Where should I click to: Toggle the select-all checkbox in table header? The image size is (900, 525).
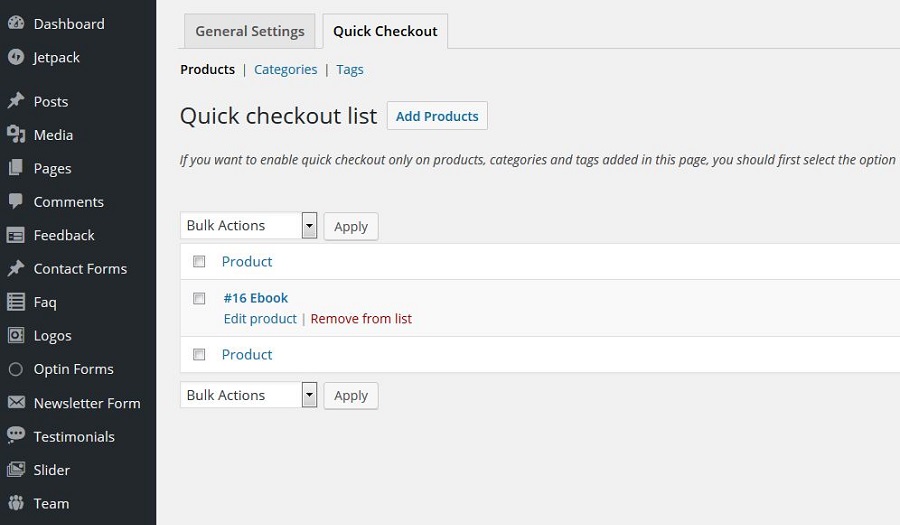pyautogui.click(x=199, y=262)
